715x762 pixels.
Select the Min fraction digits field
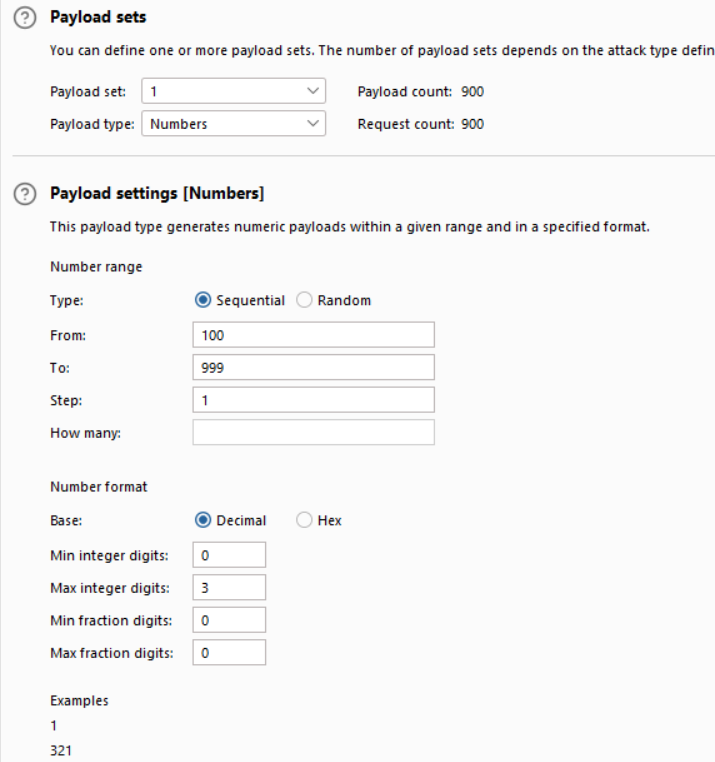(x=229, y=620)
